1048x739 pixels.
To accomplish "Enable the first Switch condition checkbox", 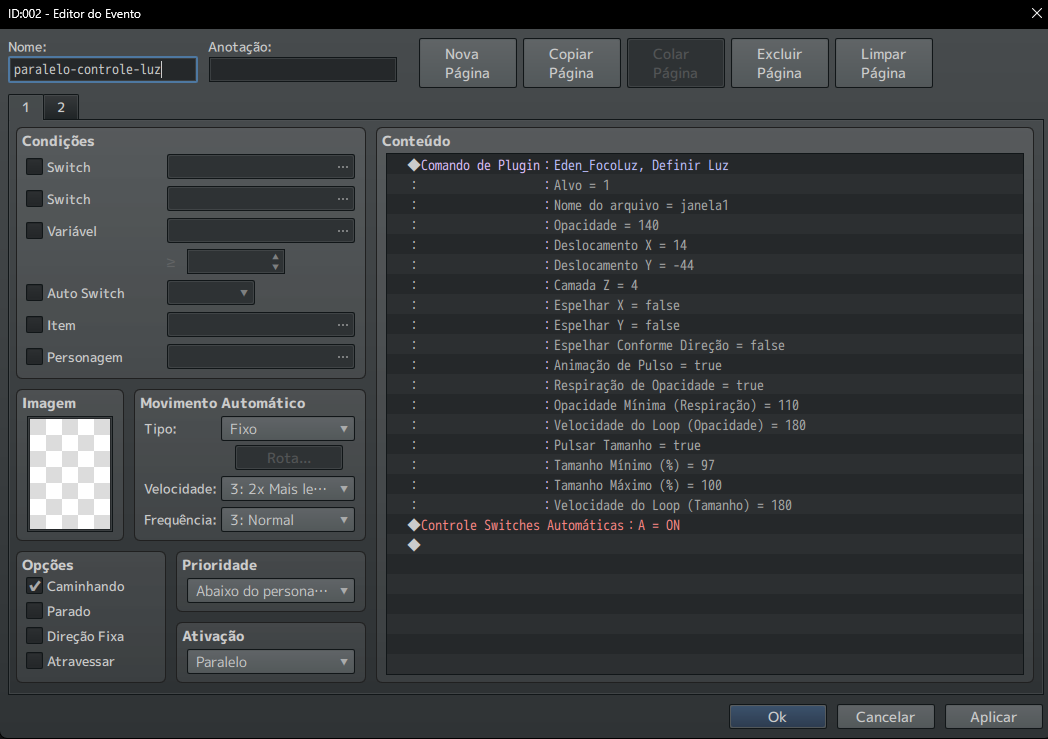I will (x=34, y=166).
